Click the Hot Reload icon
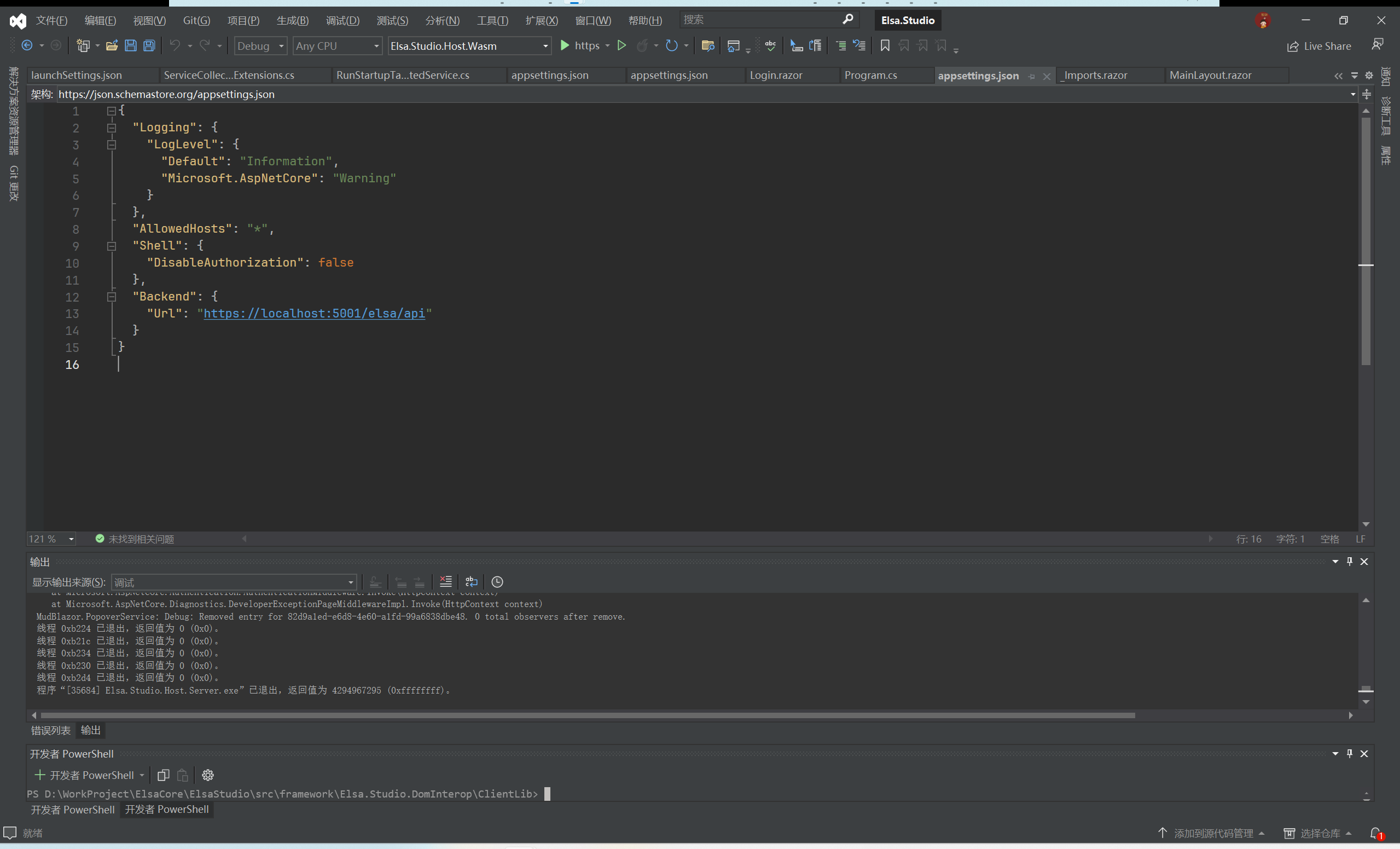The width and height of the screenshot is (1400, 849). (x=644, y=45)
